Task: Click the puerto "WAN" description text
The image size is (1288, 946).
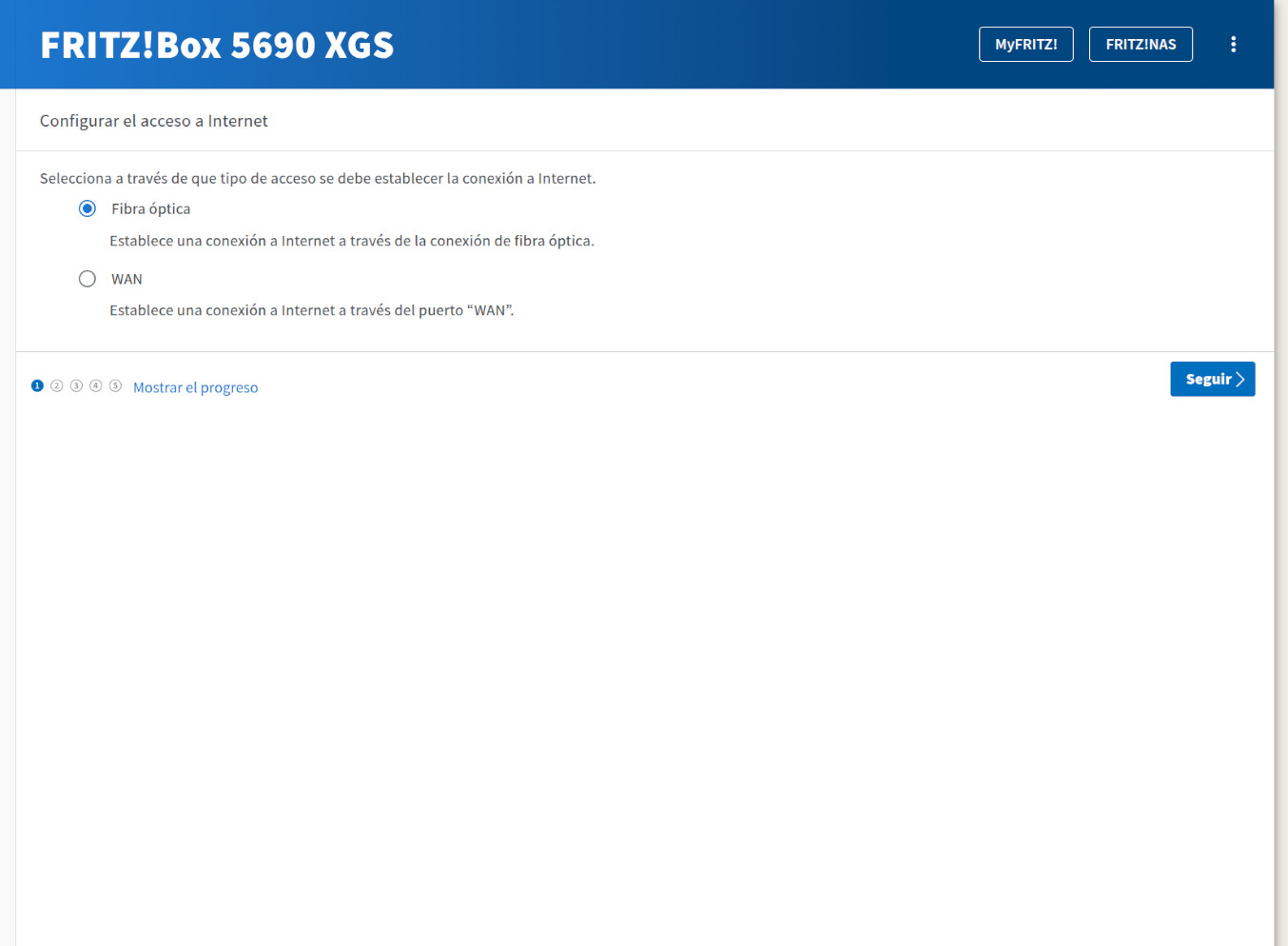Action: pyautogui.click(x=312, y=310)
